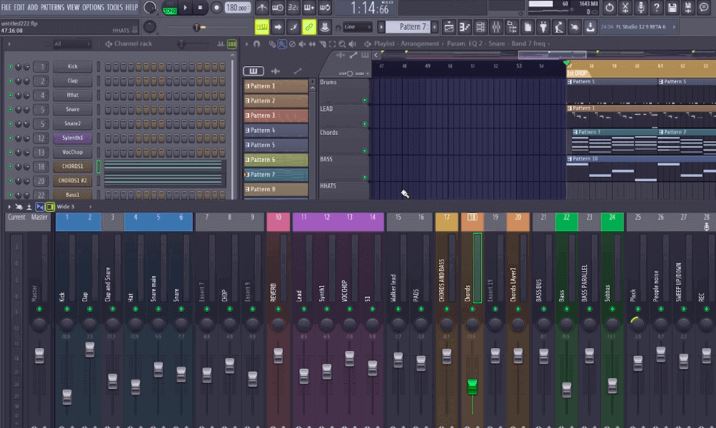Open the channel rack view icon
716x428 pixels.
pos(480,27)
